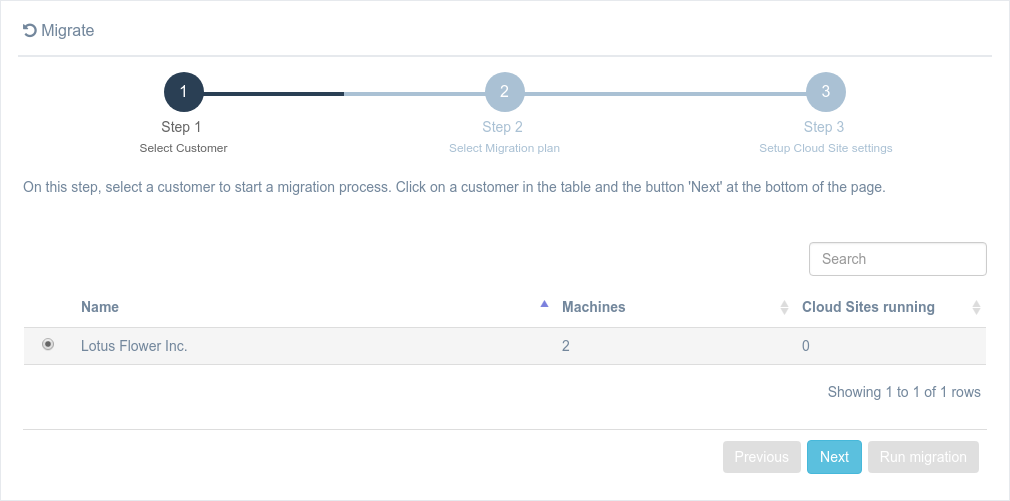Open the Step 1 Select Customer label
Viewport: 1010px width, 501px height.
coord(183,137)
